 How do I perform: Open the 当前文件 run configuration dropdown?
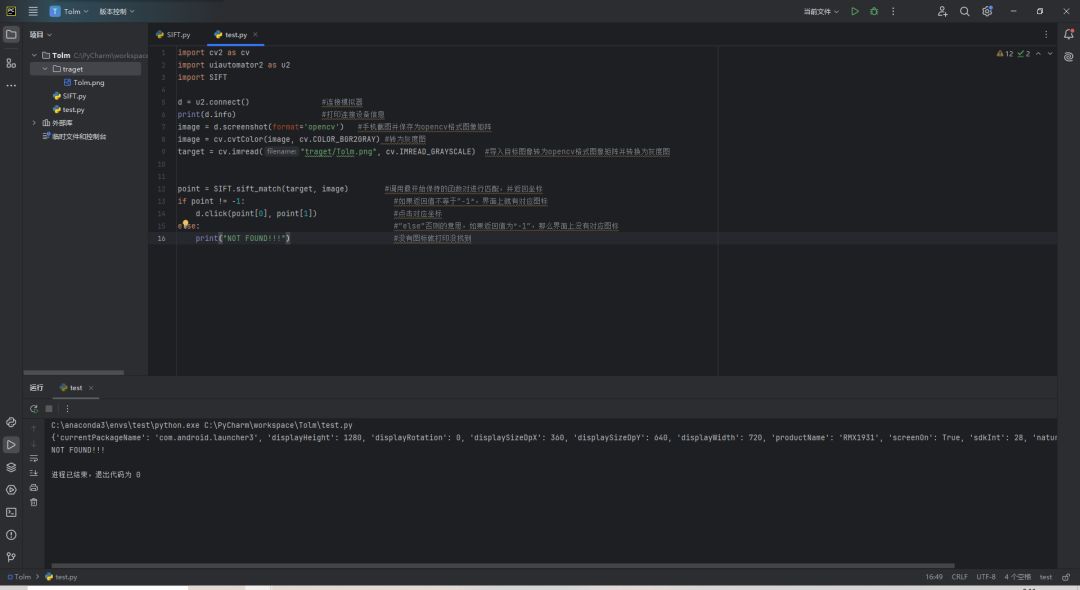tap(821, 11)
